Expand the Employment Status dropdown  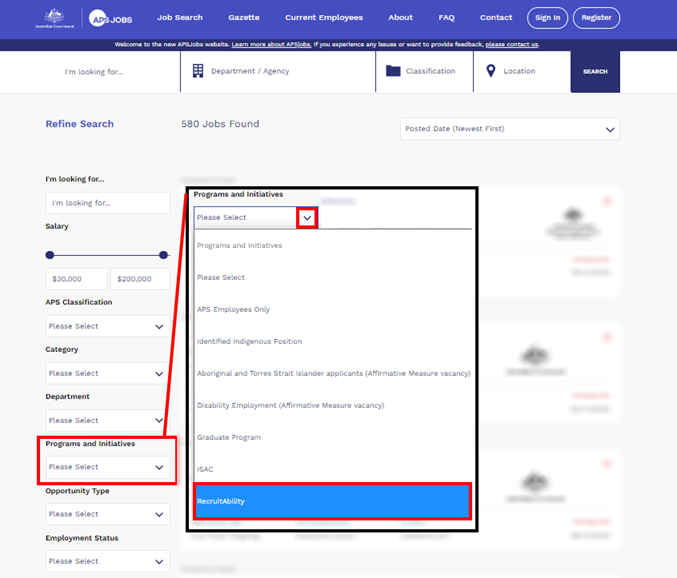[x=108, y=561]
